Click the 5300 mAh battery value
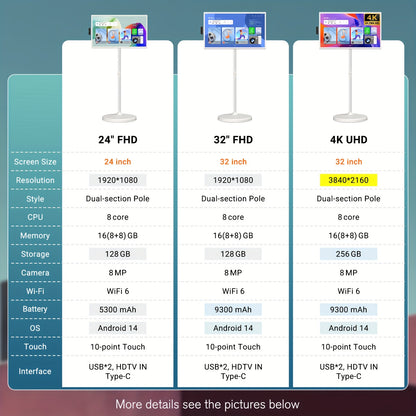Viewport: 416px width, 416px height. coord(118,309)
